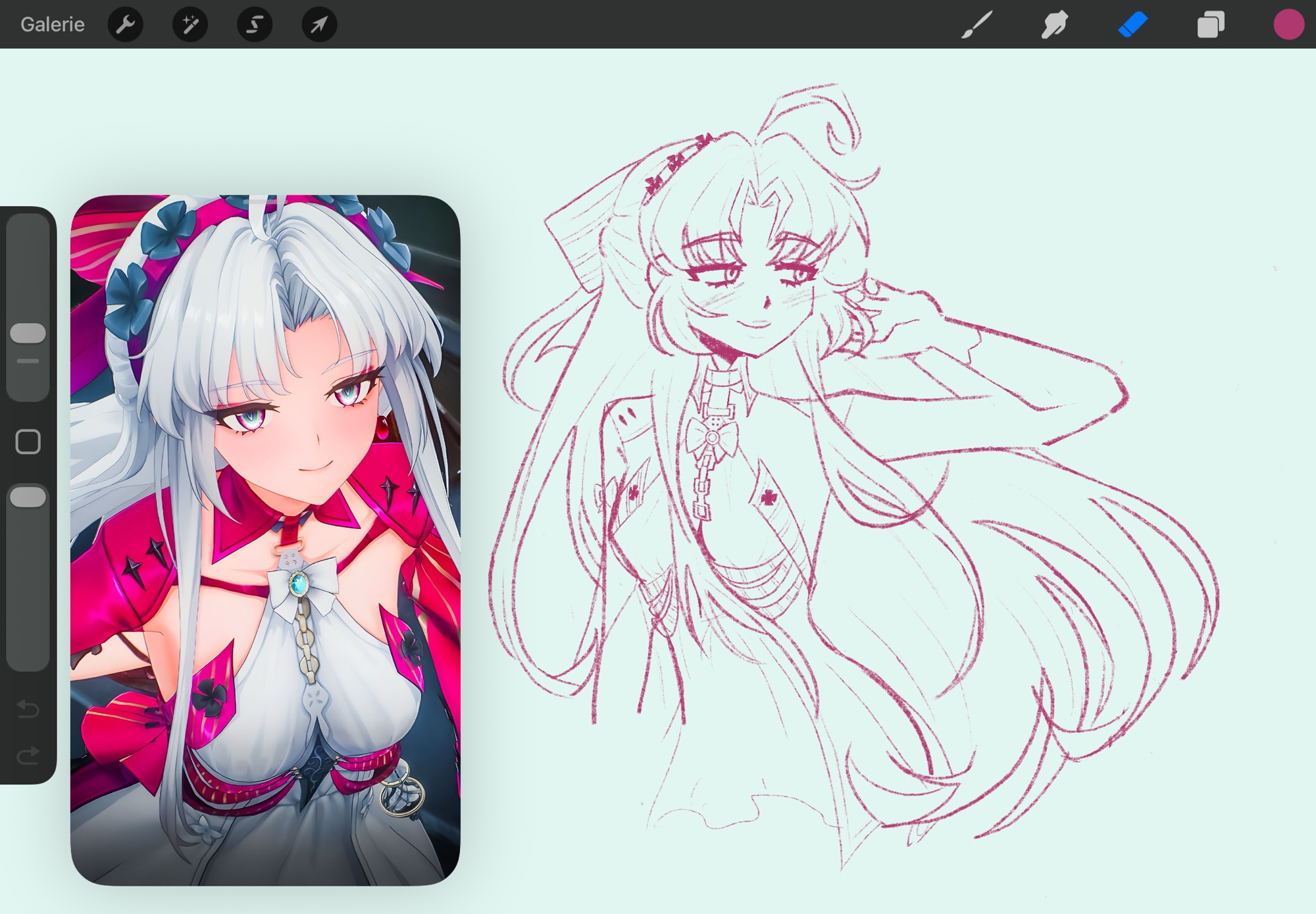Select the Smudge tool
This screenshot has height=914, width=1316.
tap(1055, 24)
